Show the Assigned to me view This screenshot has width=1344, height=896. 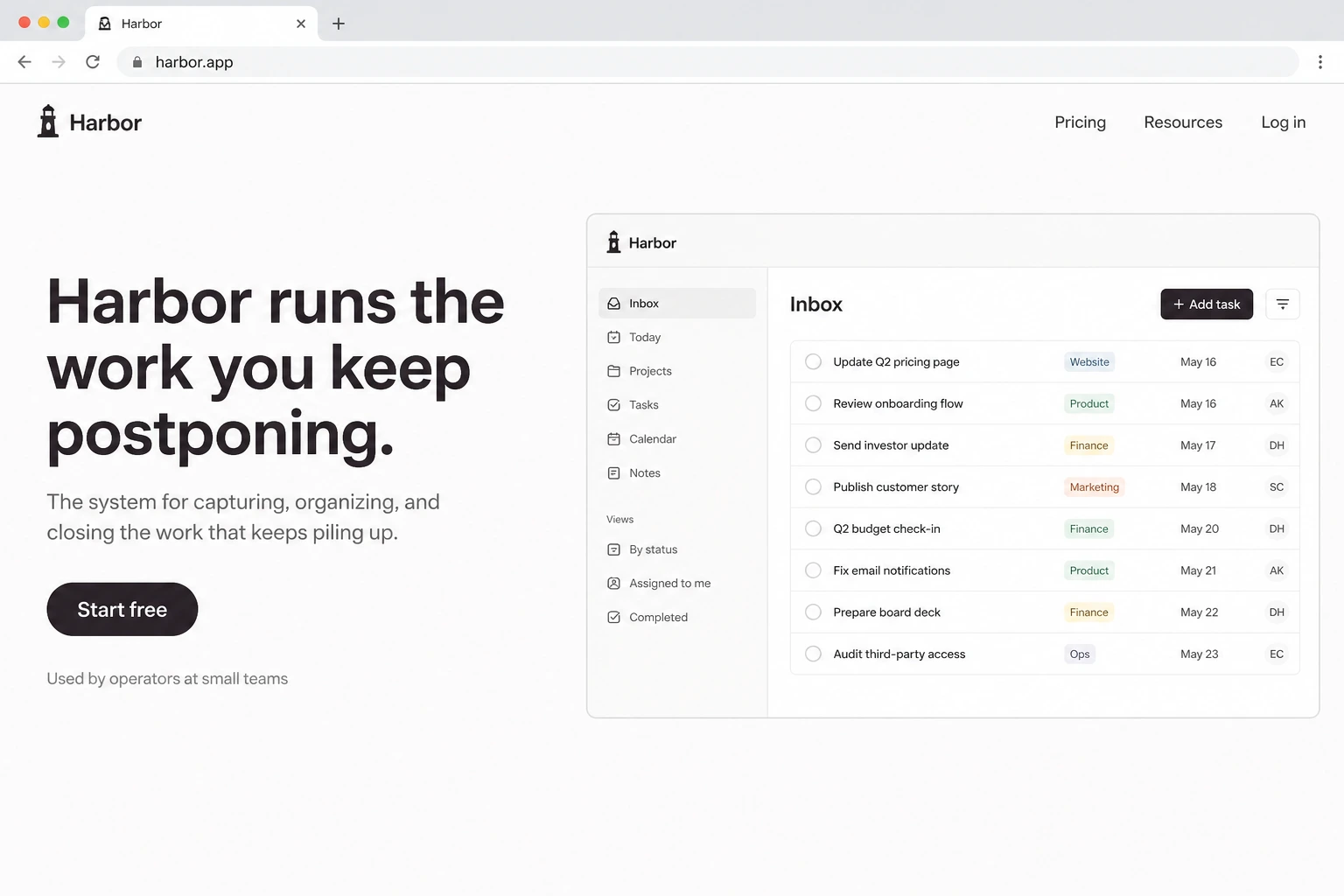click(677, 584)
